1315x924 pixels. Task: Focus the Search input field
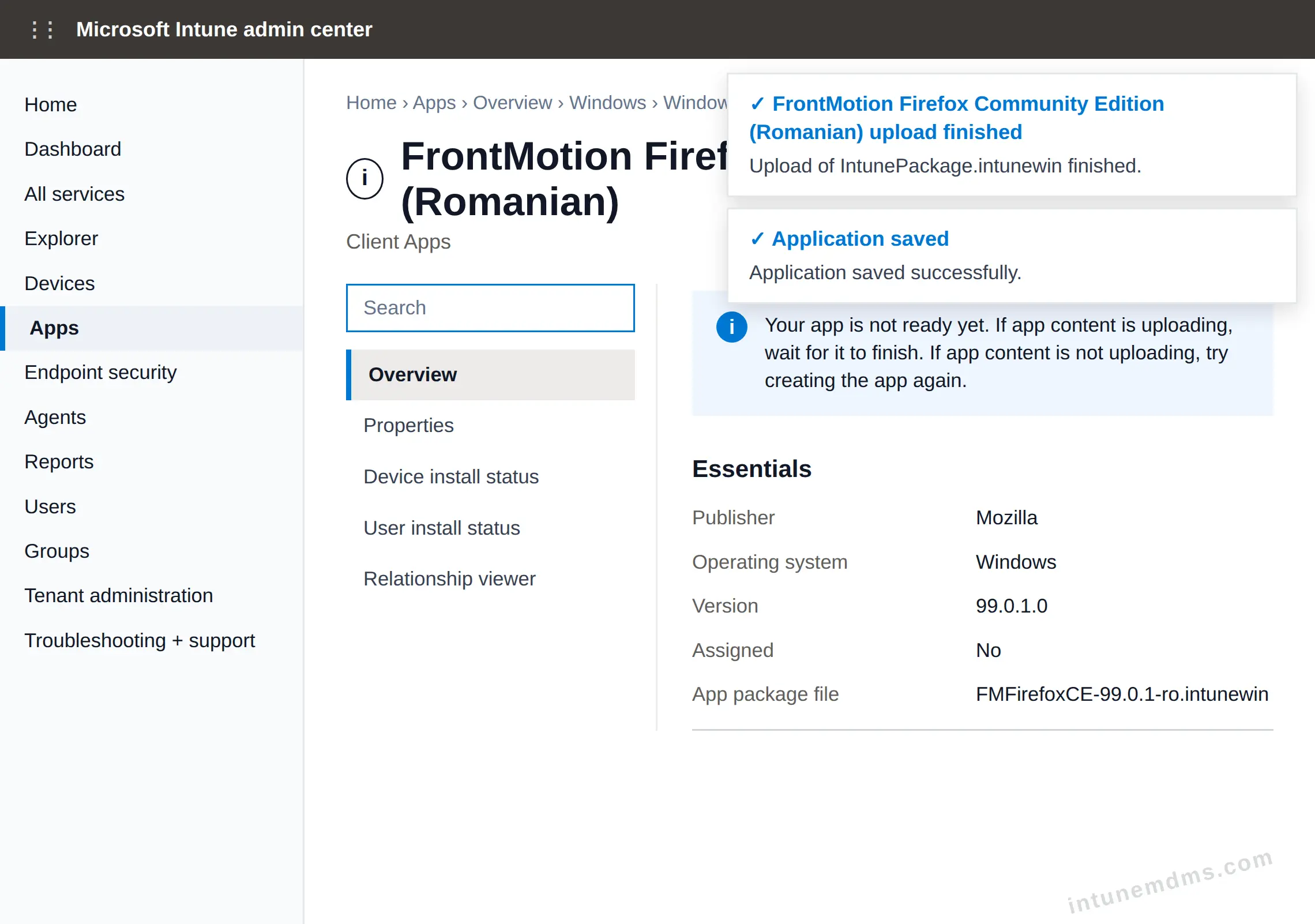[x=490, y=308]
